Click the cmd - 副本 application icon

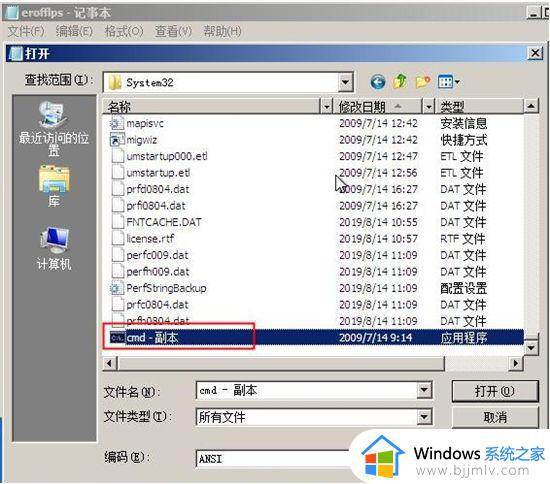pyautogui.click(x=117, y=337)
